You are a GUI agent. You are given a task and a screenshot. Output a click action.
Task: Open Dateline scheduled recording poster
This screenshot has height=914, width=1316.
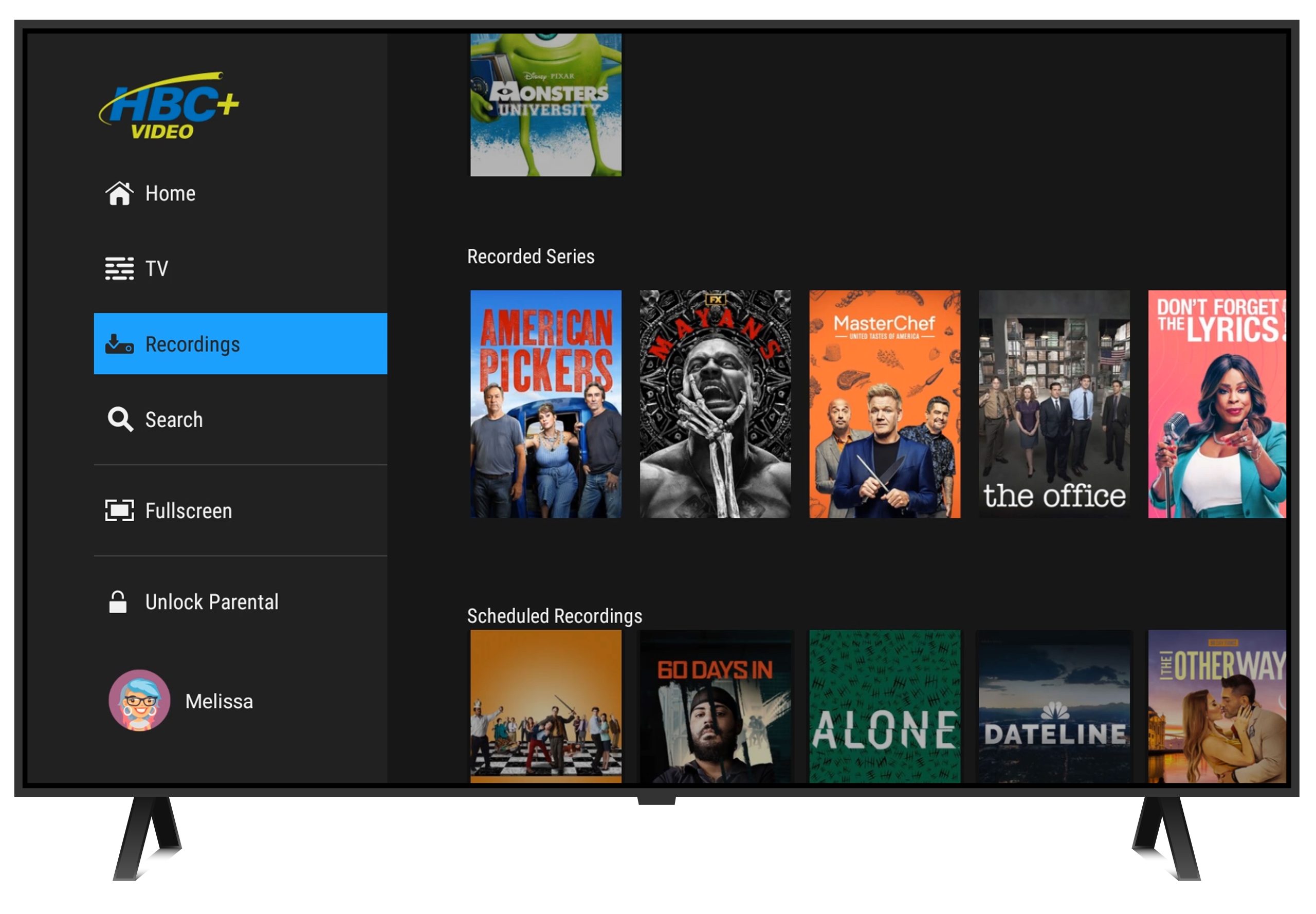click(x=1054, y=707)
